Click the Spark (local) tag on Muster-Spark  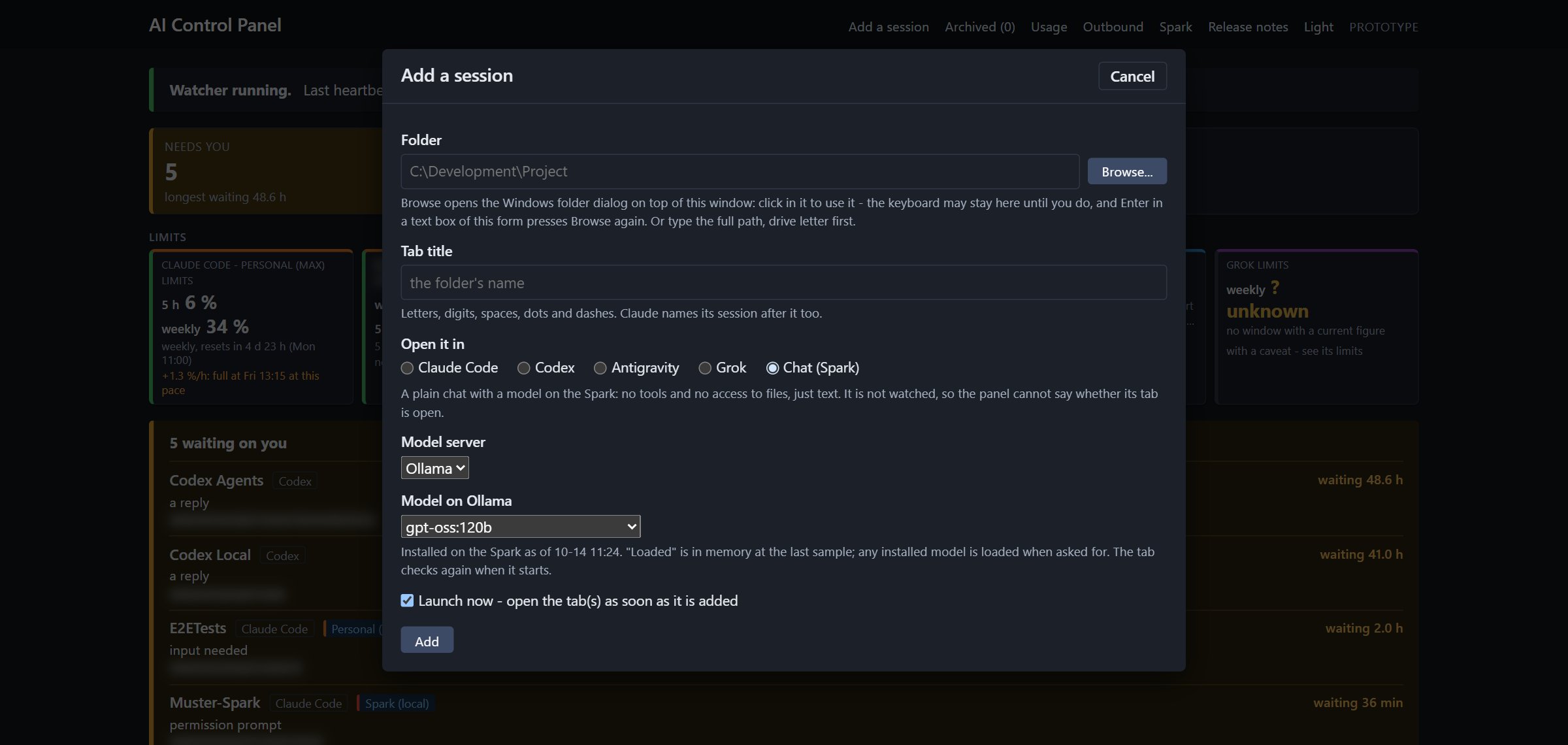(x=397, y=703)
